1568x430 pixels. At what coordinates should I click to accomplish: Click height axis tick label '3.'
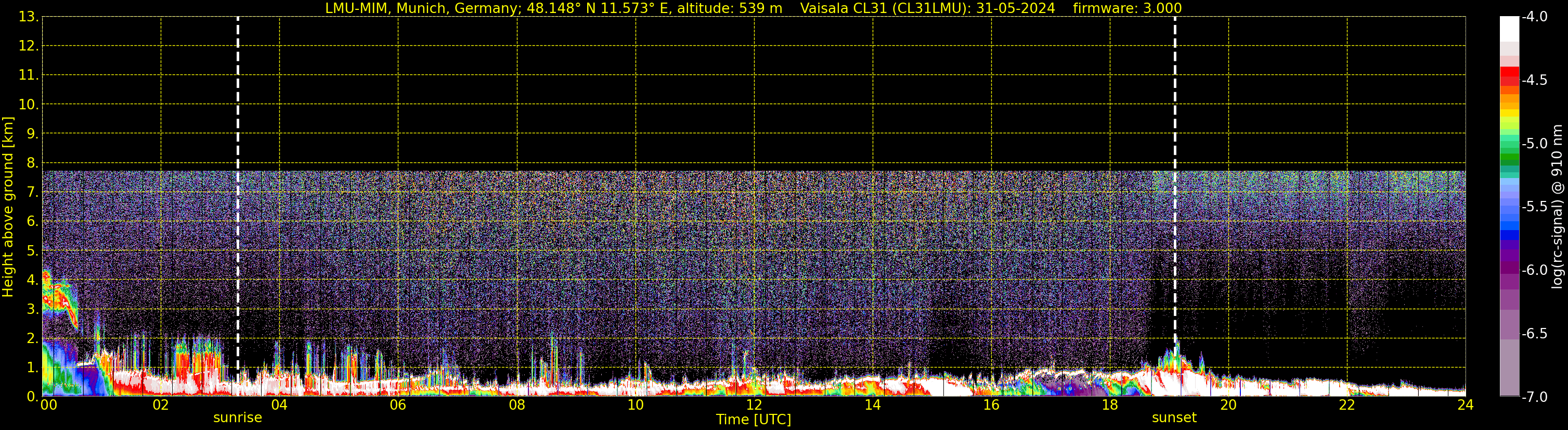coord(33,309)
